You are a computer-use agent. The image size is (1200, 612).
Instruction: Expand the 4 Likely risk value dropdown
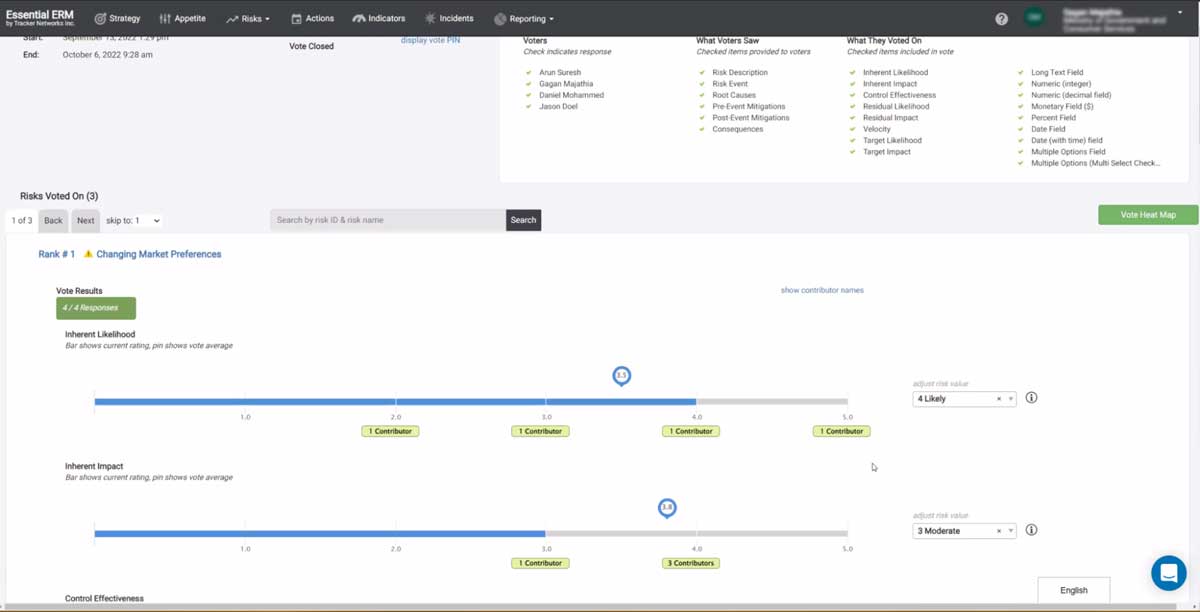click(x=1011, y=399)
